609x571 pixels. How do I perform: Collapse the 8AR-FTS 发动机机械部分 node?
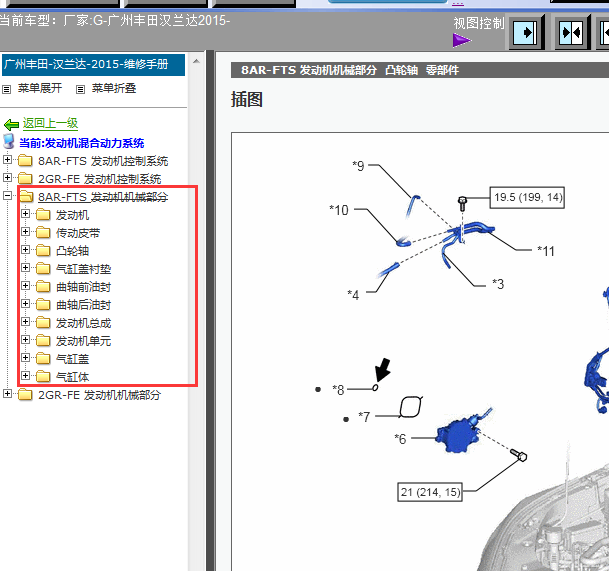pos(7,195)
